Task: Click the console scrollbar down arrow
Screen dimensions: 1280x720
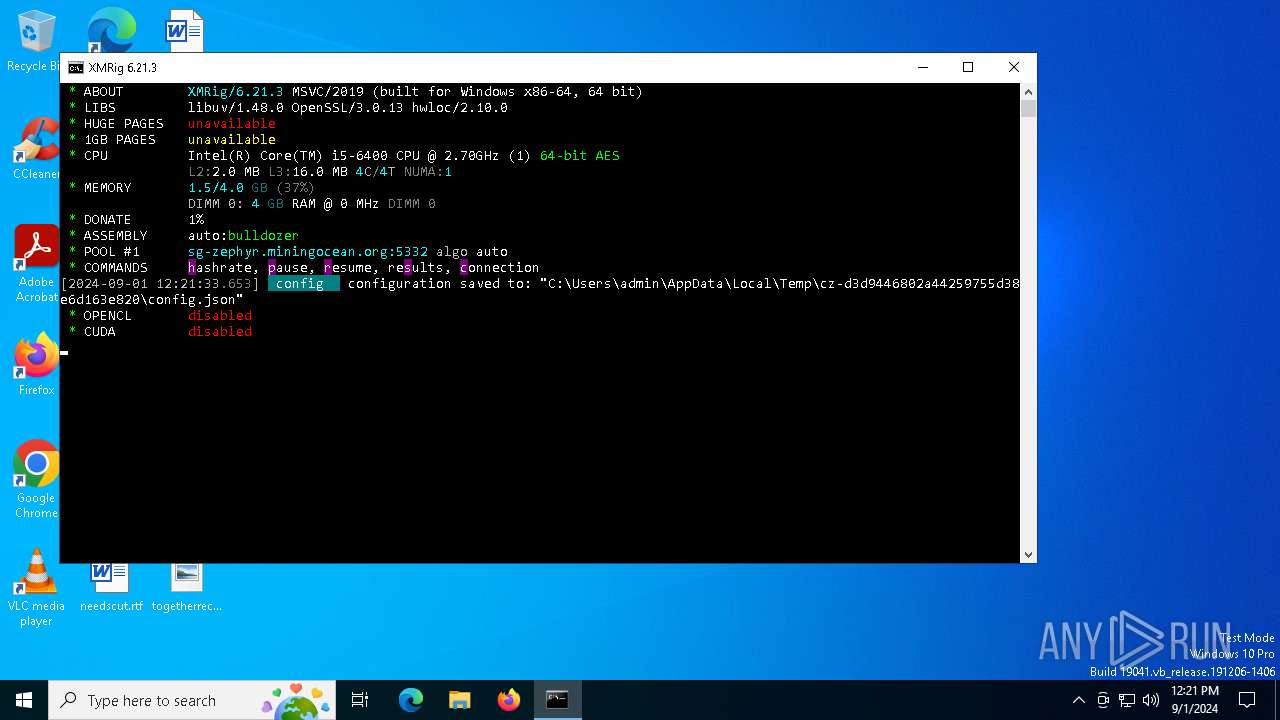Action: (1028, 554)
